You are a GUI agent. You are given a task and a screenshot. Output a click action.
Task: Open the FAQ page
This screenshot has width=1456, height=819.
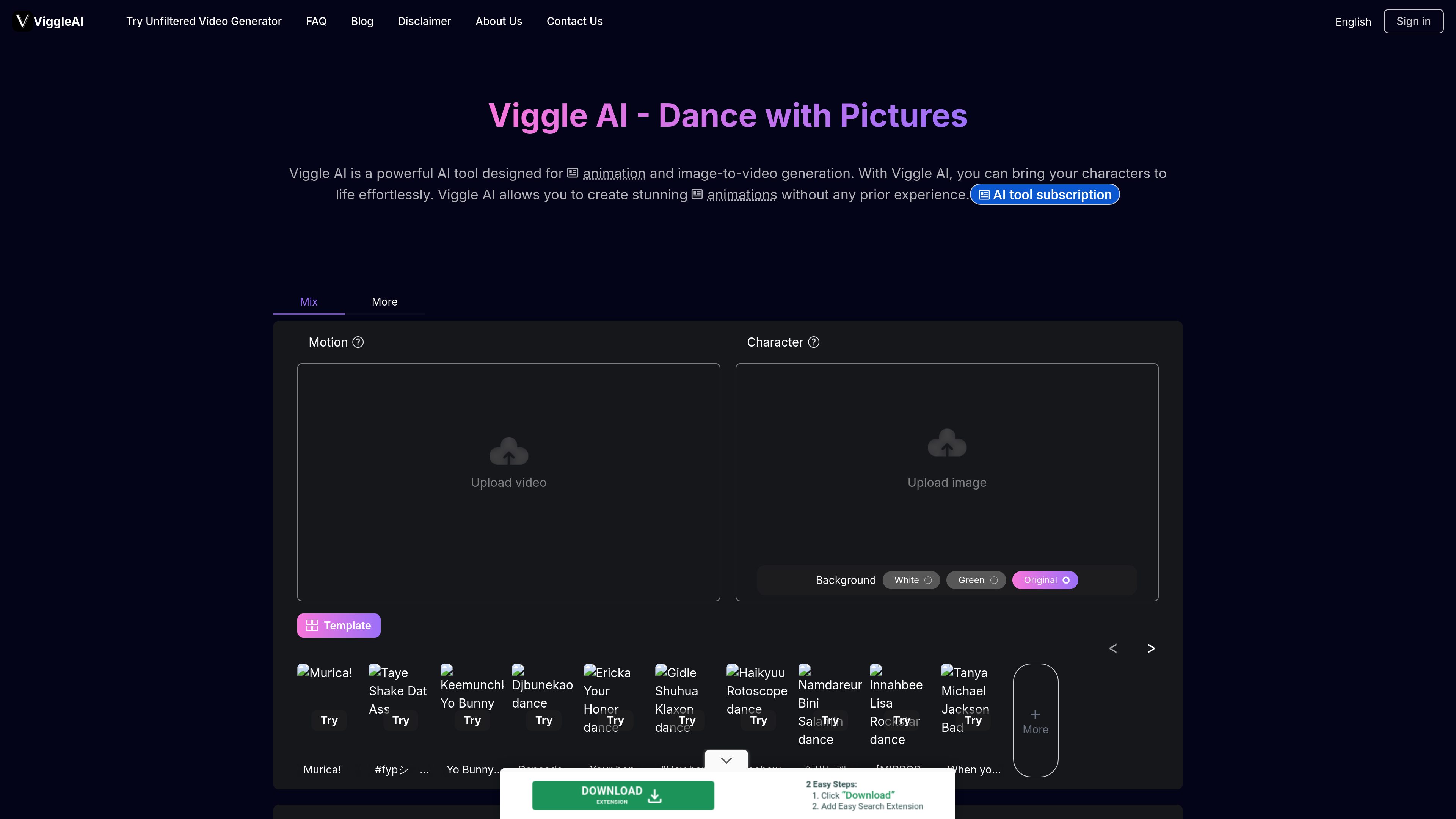tap(316, 21)
